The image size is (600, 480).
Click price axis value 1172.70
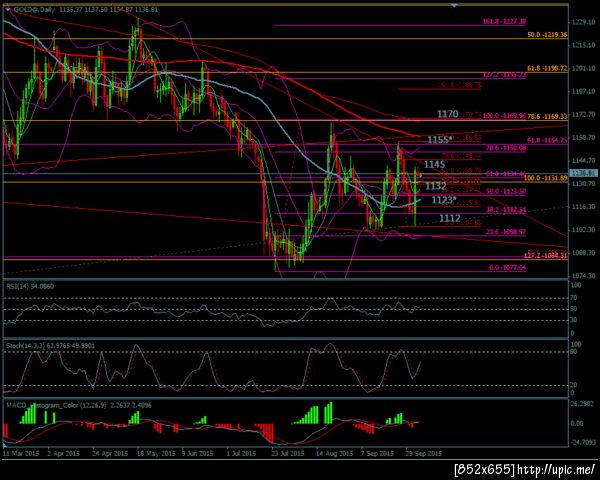(x=584, y=115)
